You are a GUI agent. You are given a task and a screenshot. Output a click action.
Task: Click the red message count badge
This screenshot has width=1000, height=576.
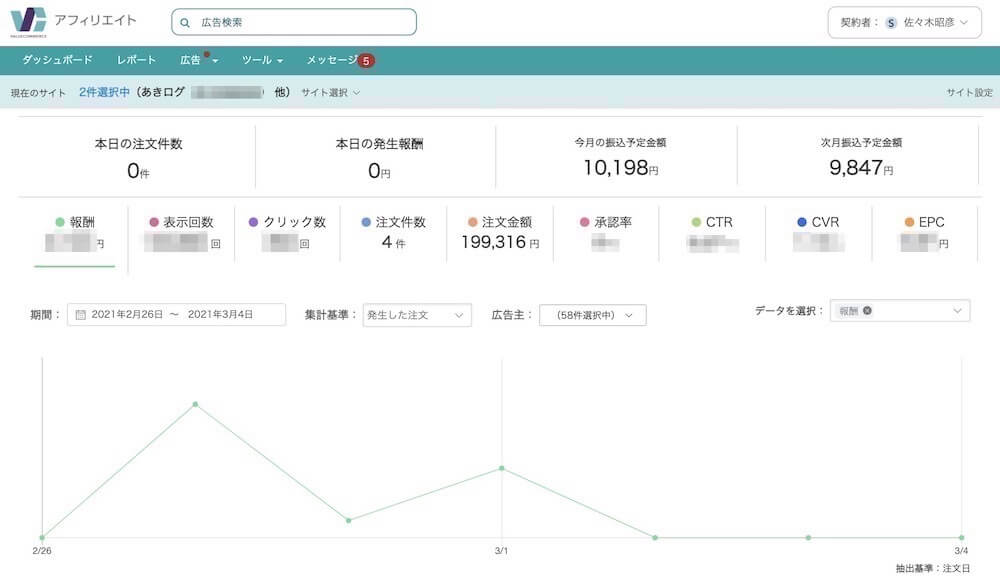pyautogui.click(x=367, y=61)
